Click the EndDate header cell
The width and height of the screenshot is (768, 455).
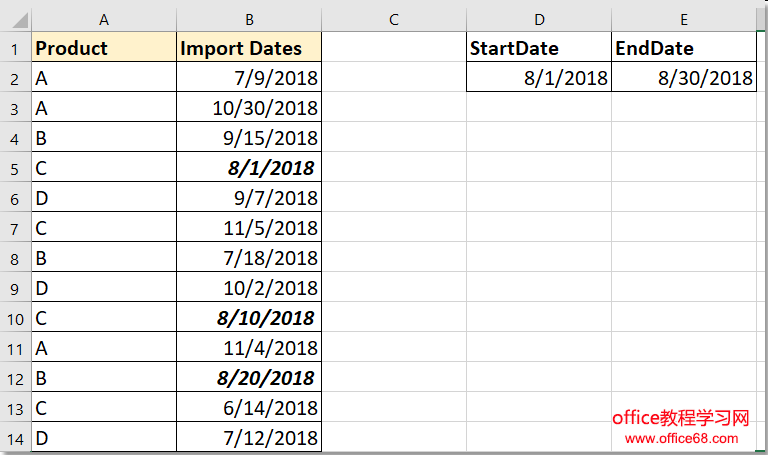[x=684, y=48]
